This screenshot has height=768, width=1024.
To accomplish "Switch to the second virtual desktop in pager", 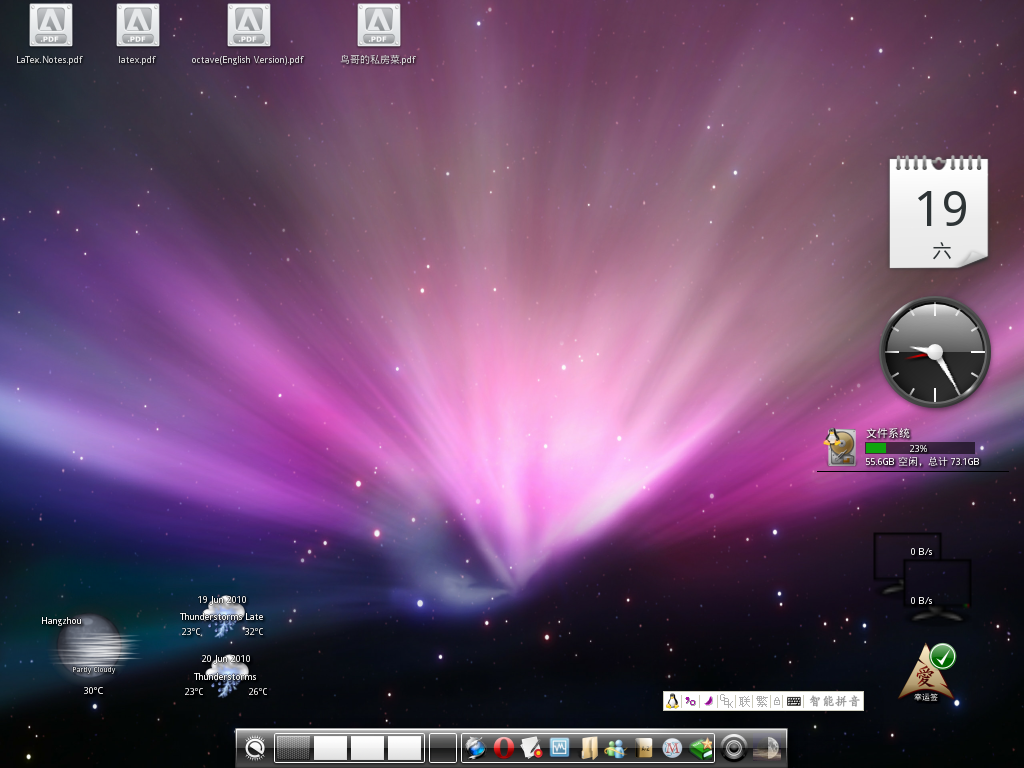I will point(330,748).
